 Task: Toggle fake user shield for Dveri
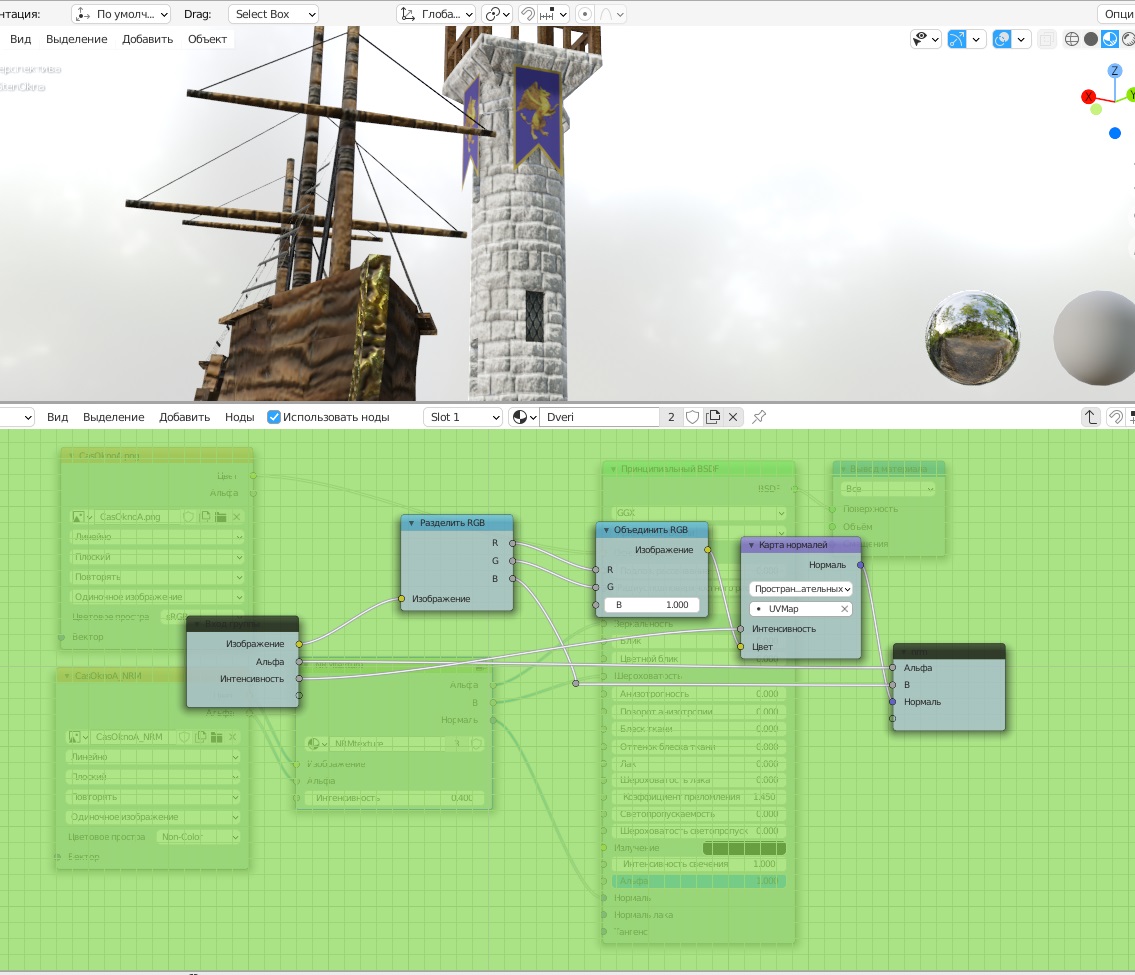692,417
